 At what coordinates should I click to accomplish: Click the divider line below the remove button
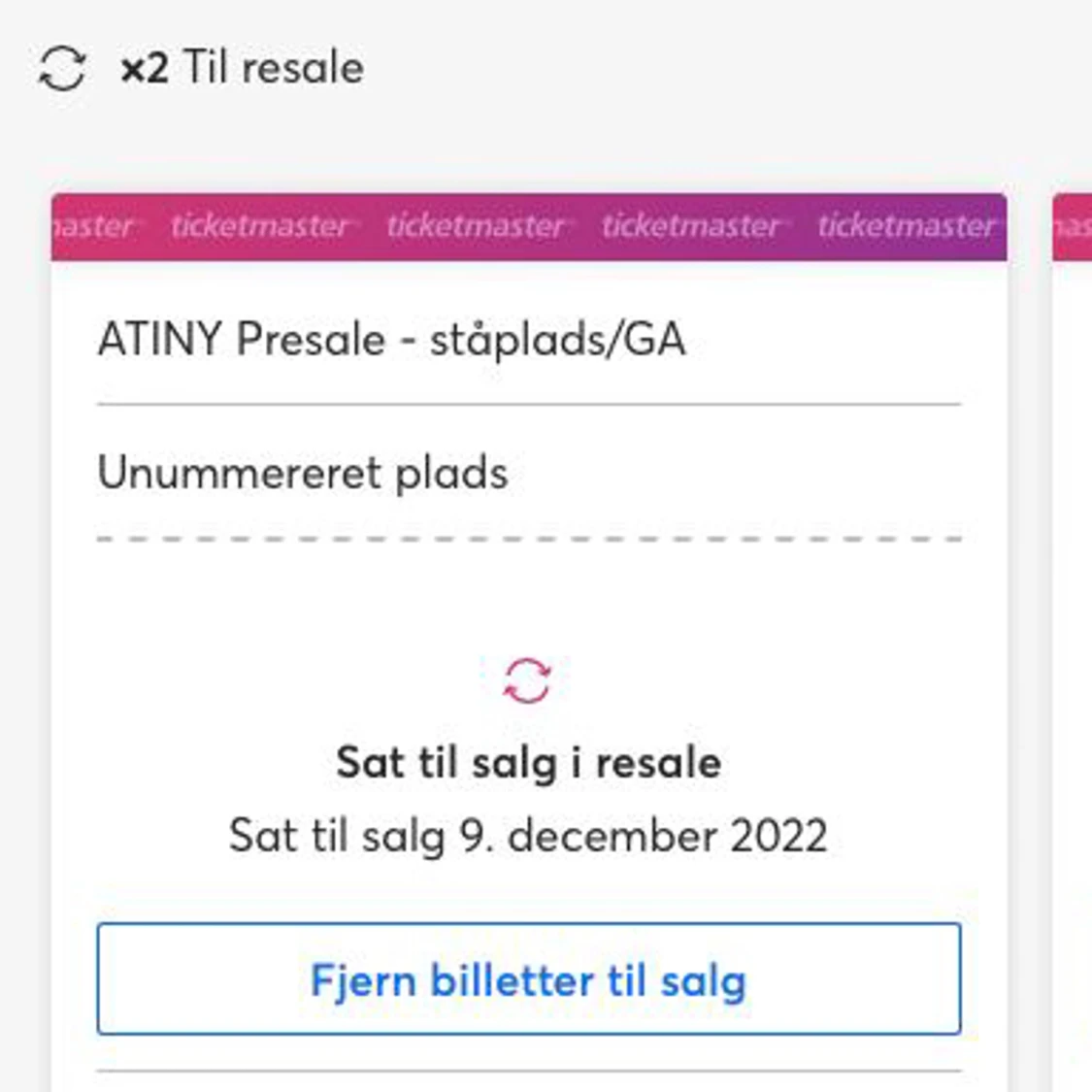(529, 1072)
